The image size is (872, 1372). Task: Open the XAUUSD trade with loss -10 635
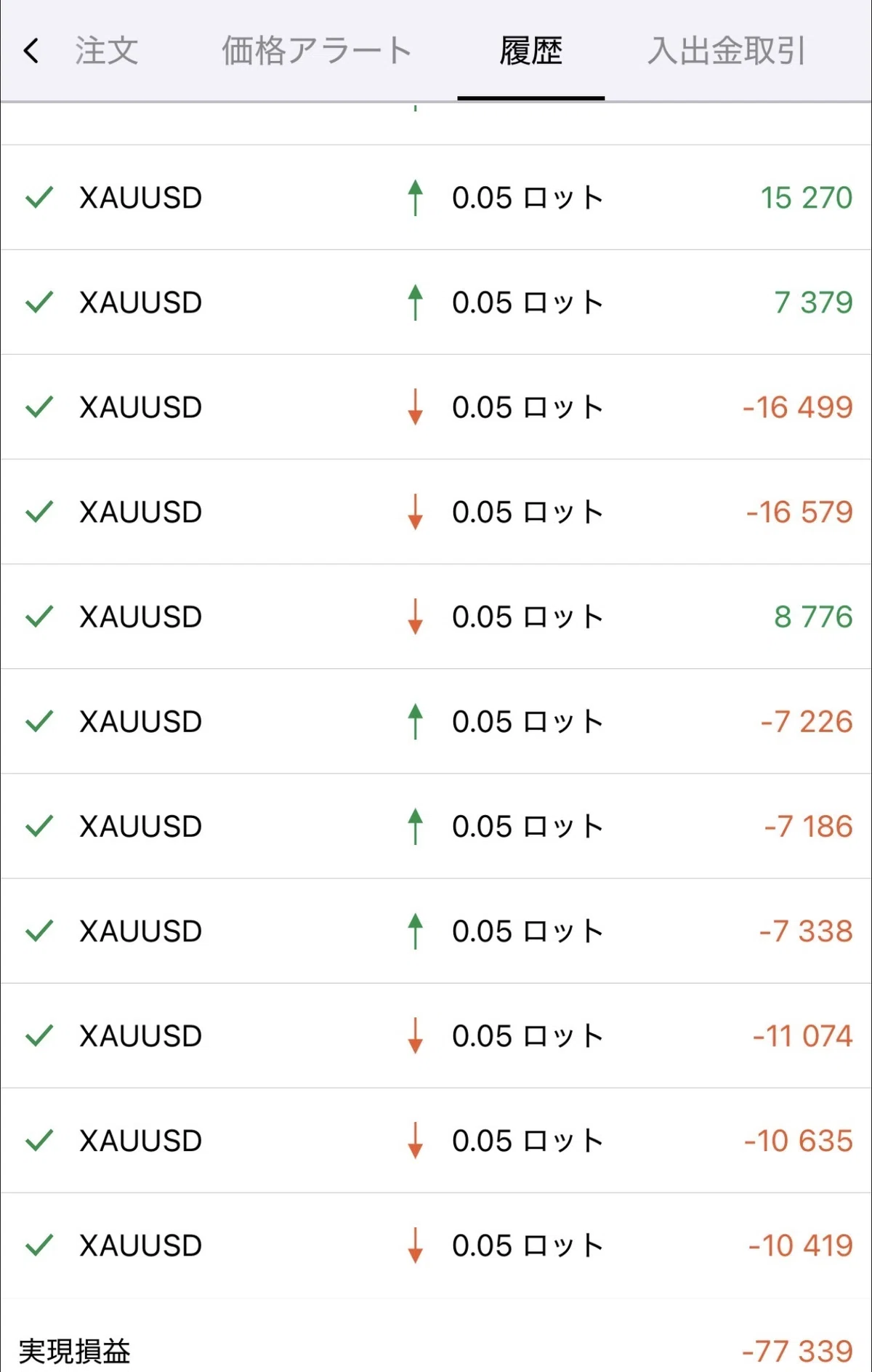tap(436, 1140)
